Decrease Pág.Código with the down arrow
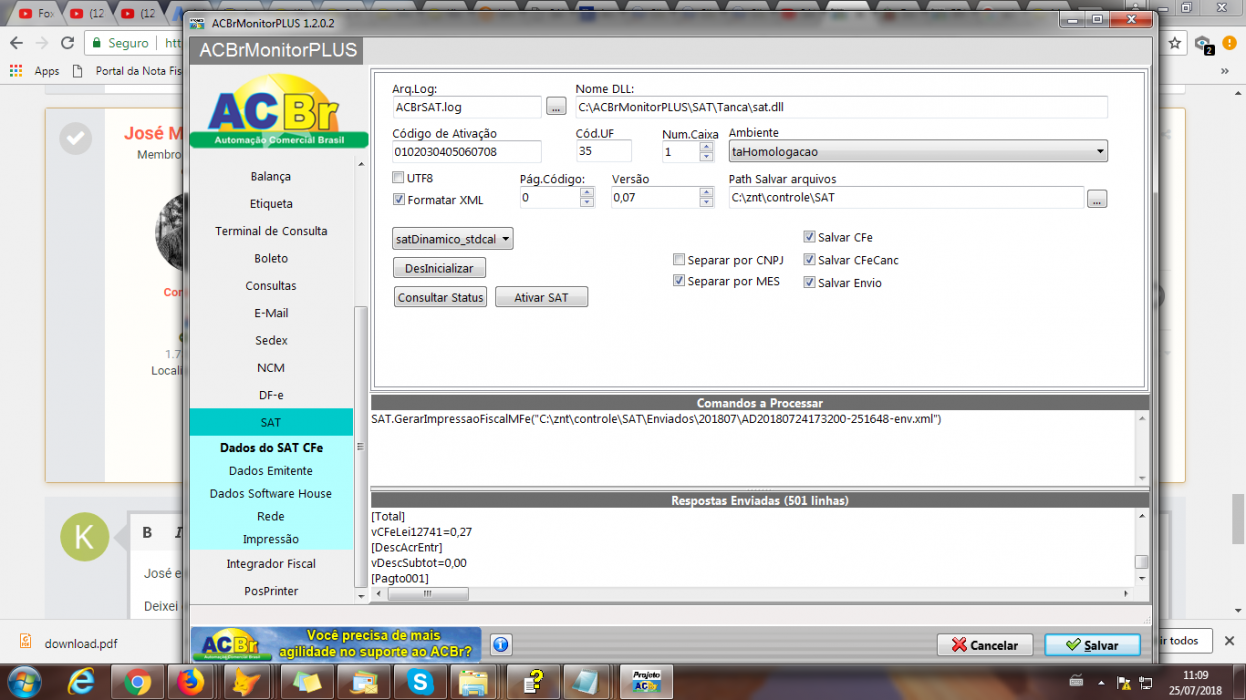Image resolution: width=1246 pixels, height=700 pixels. [x=587, y=203]
